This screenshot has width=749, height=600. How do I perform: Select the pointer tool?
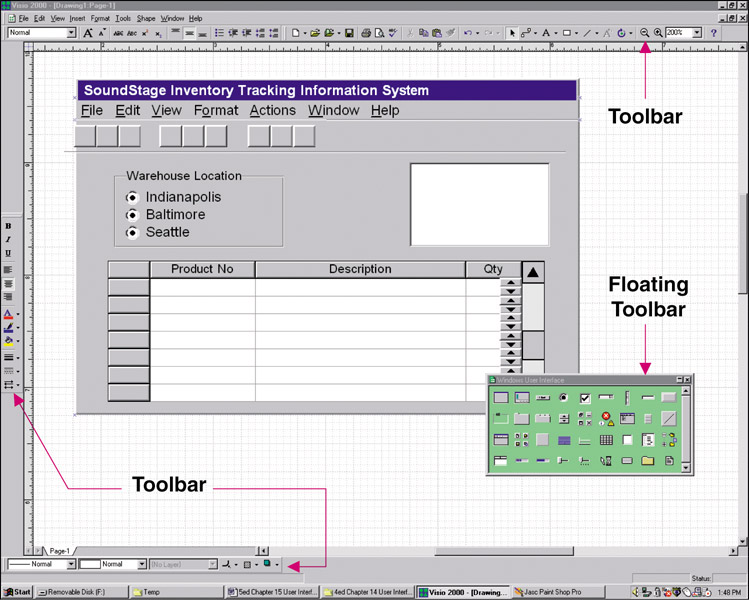tap(512, 33)
